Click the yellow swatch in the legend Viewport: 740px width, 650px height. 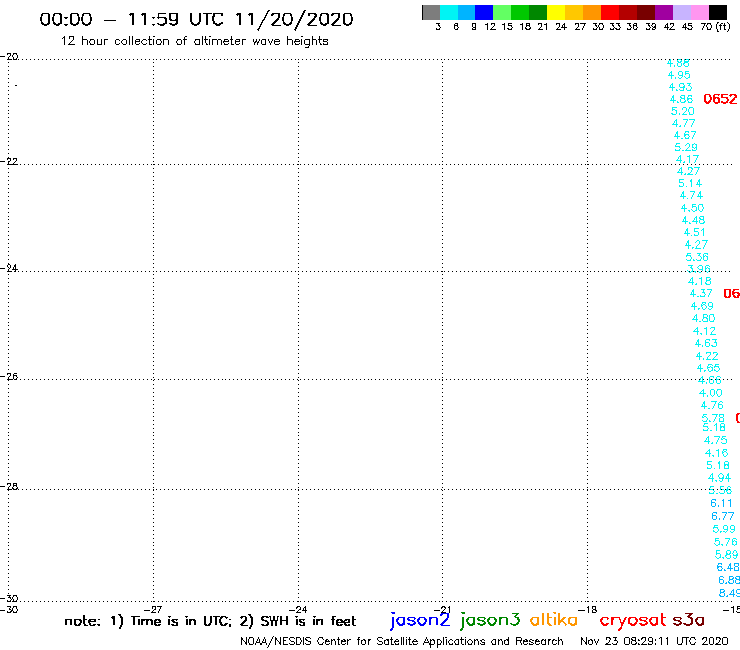[556, 12]
